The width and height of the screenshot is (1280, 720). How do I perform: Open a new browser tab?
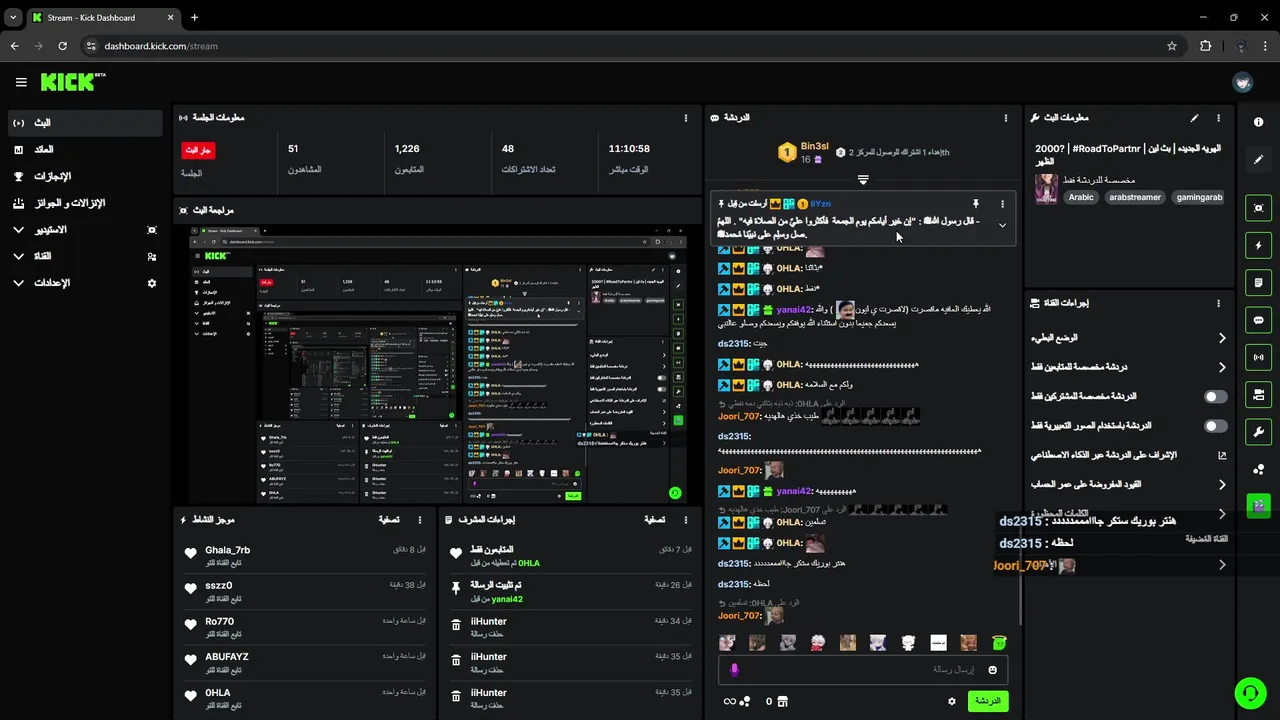194,17
